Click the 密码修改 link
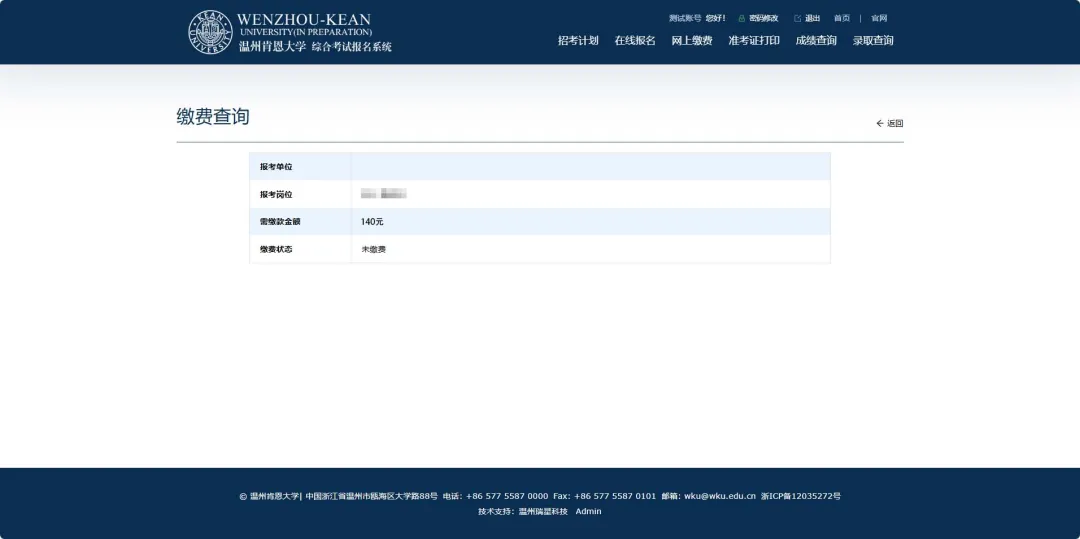This screenshot has width=1080, height=539. [x=764, y=18]
